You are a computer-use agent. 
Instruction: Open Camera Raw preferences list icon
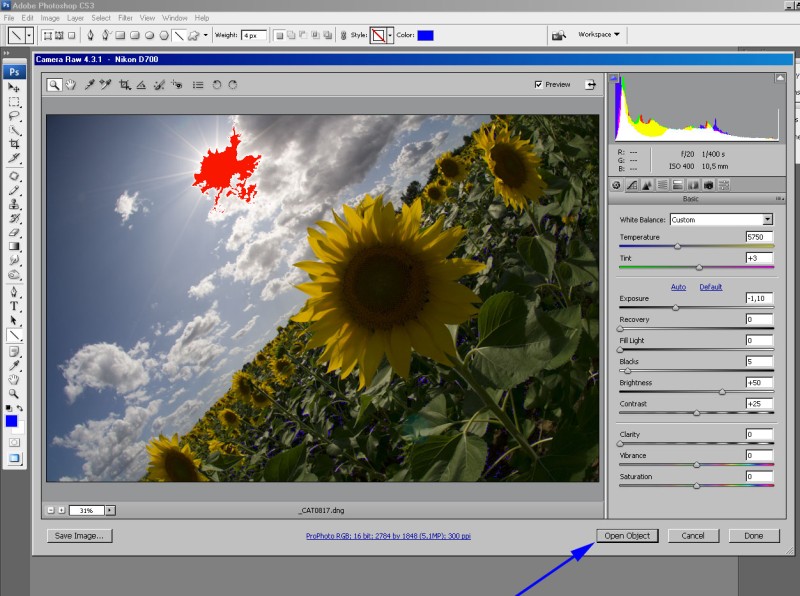198,85
